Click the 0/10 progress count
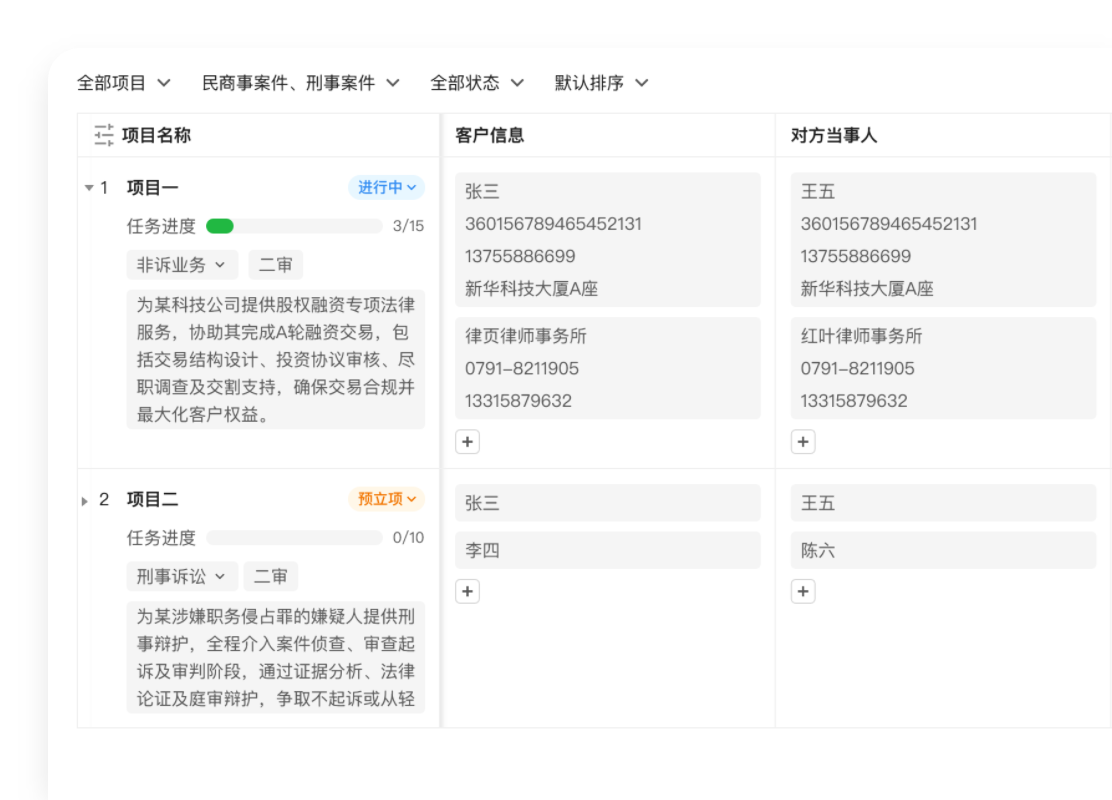The width and height of the screenshot is (1112, 800). tap(408, 538)
